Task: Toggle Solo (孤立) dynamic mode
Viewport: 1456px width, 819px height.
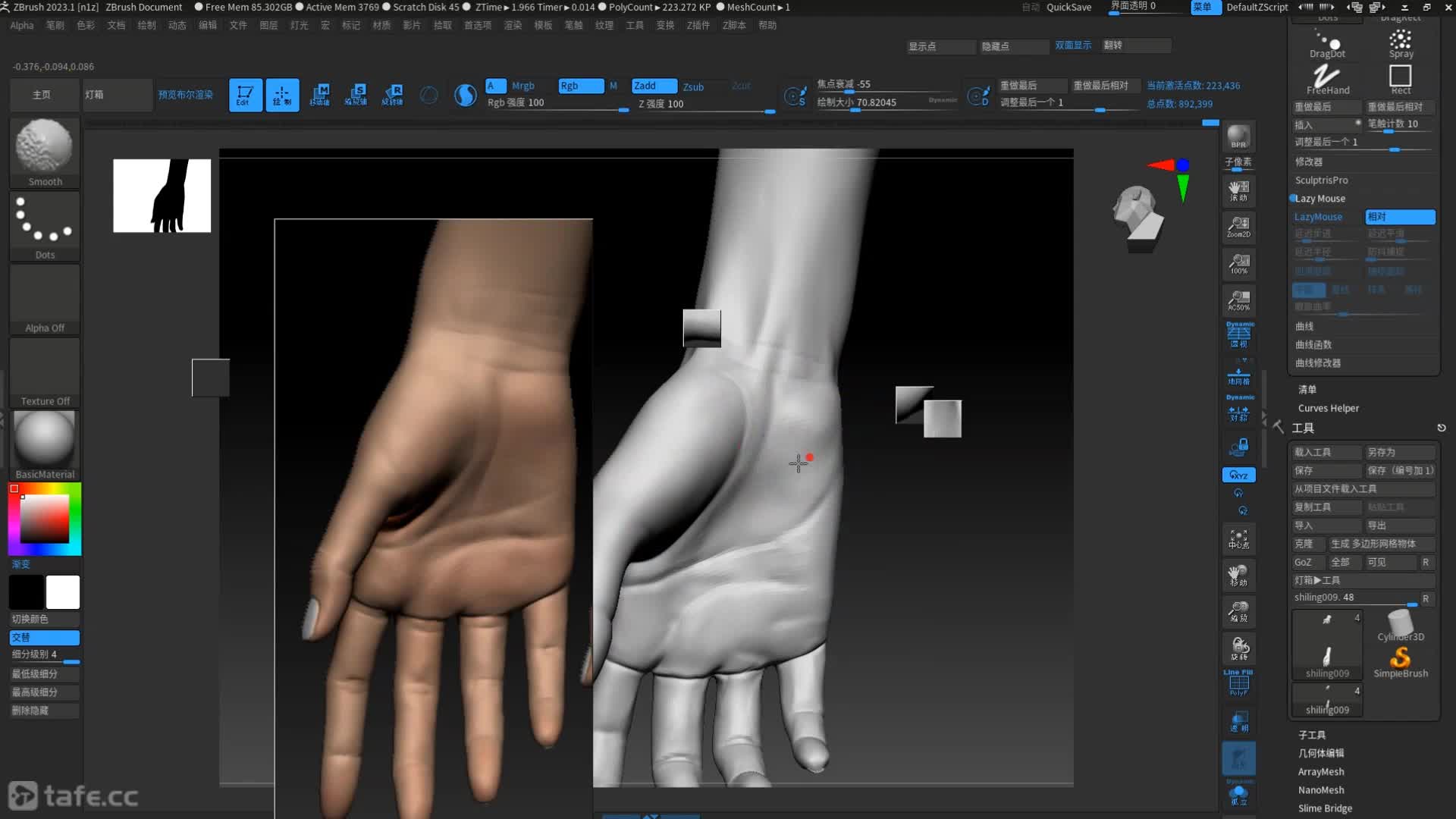Action: [x=1238, y=795]
